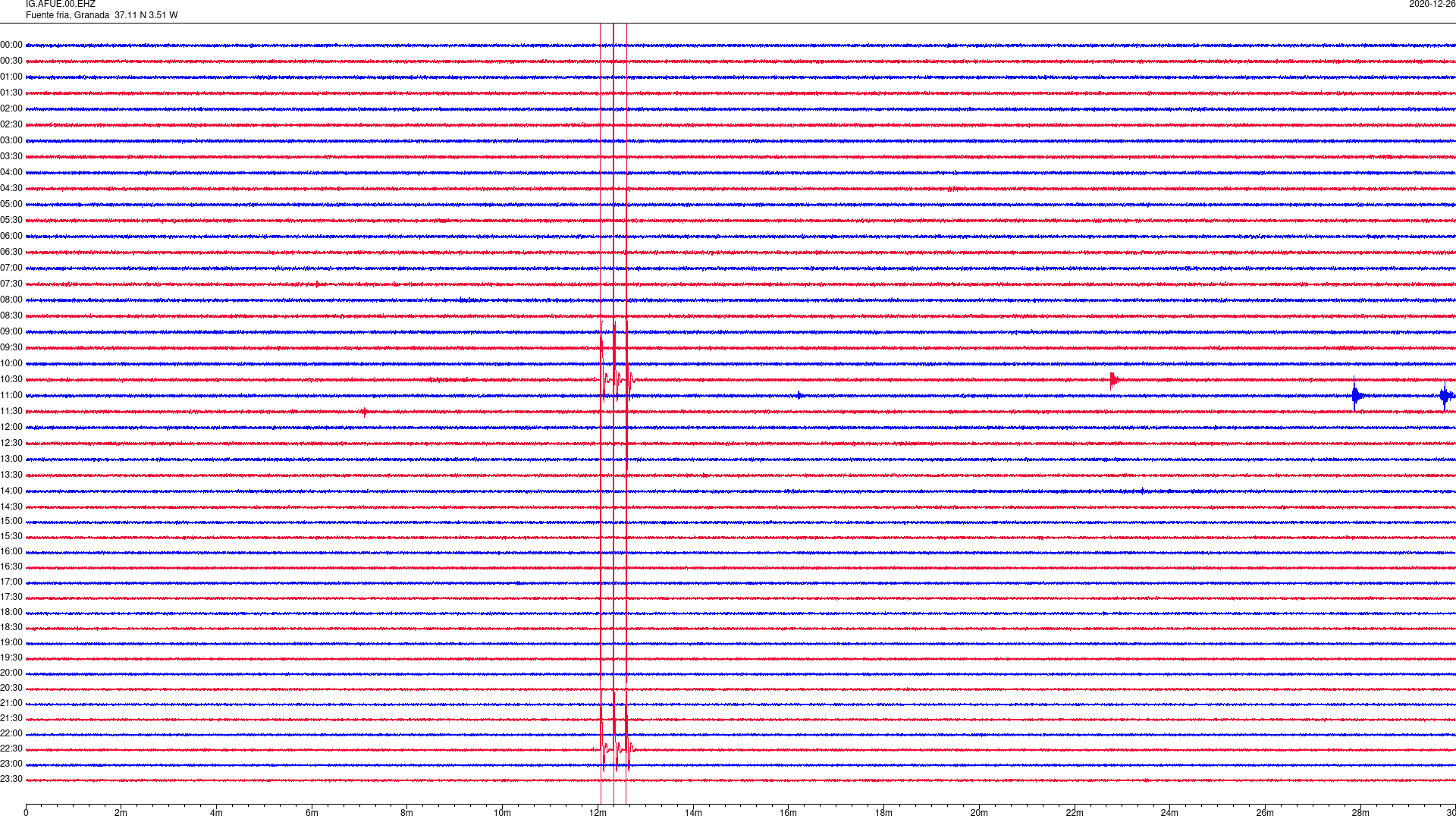The image size is (1456, 819).
Task: Click the 11:30 trace time label
Action: click(x=11, y=412)
